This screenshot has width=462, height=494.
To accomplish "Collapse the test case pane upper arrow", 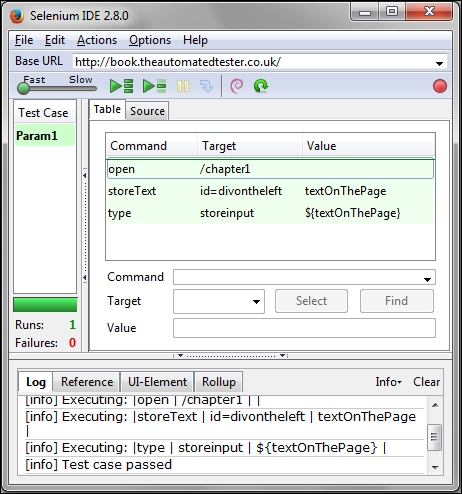I will coord(85,175).
